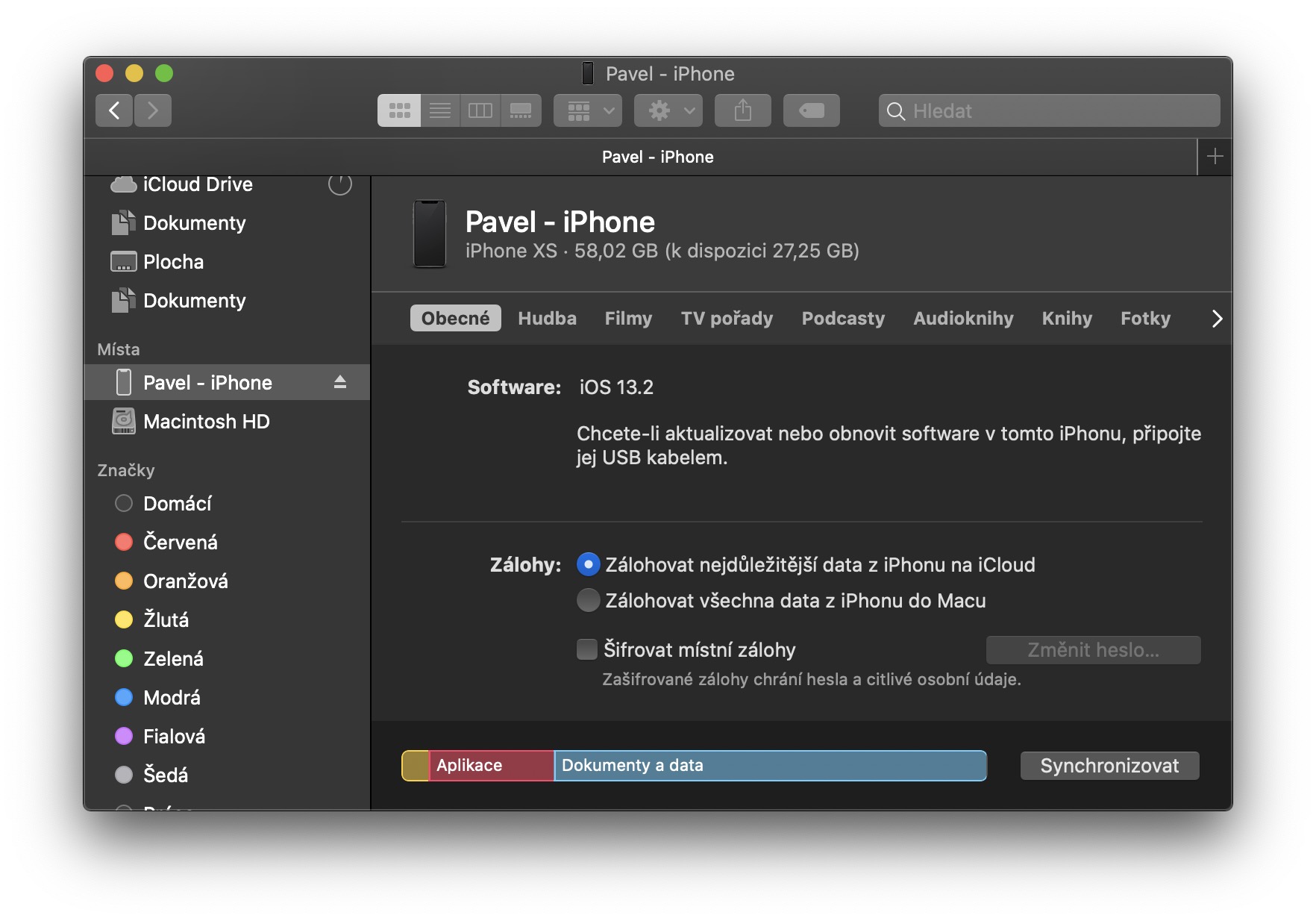Click the Místa sidebar section header
The image size is (1316, 921).
click(x=119, y=349)
